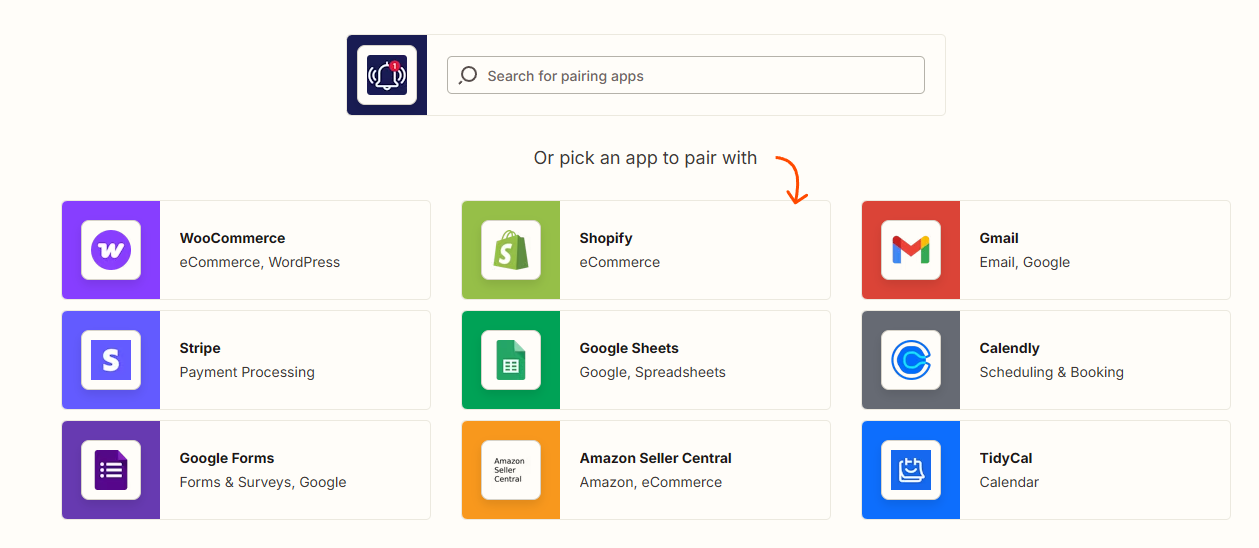
Task: Focus the Search for pairing apps field
Action: pos(685,75)
